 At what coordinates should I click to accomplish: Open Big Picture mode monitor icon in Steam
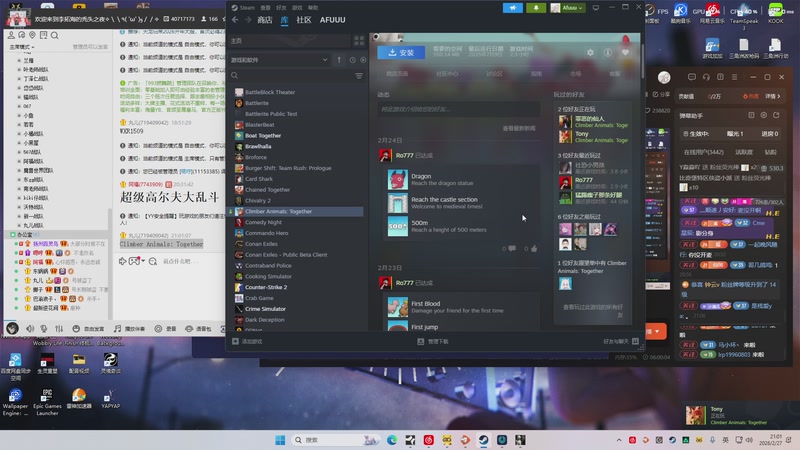[x=595, y=8]
